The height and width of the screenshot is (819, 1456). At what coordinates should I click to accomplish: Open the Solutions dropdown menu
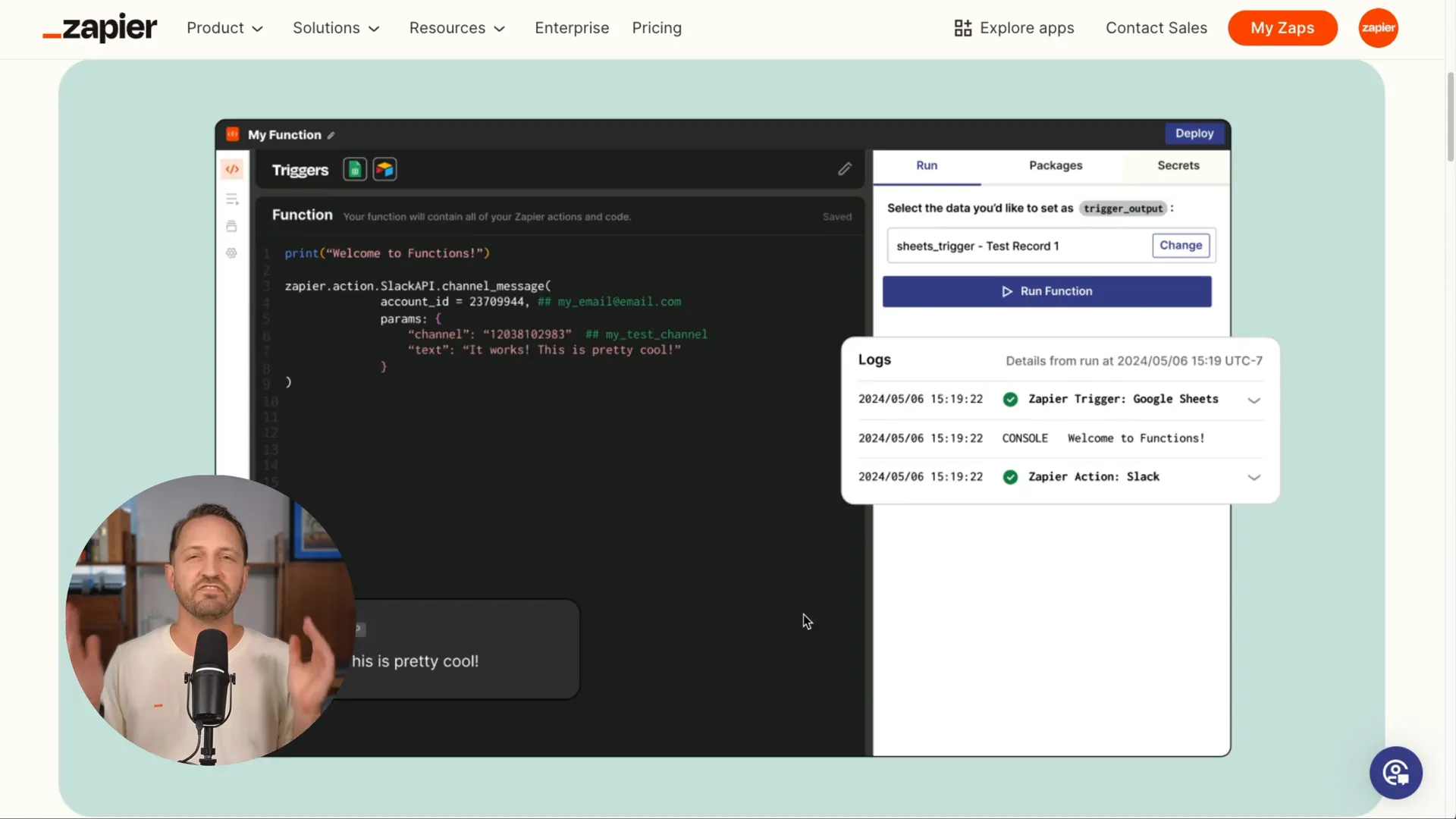coord(336,28)
